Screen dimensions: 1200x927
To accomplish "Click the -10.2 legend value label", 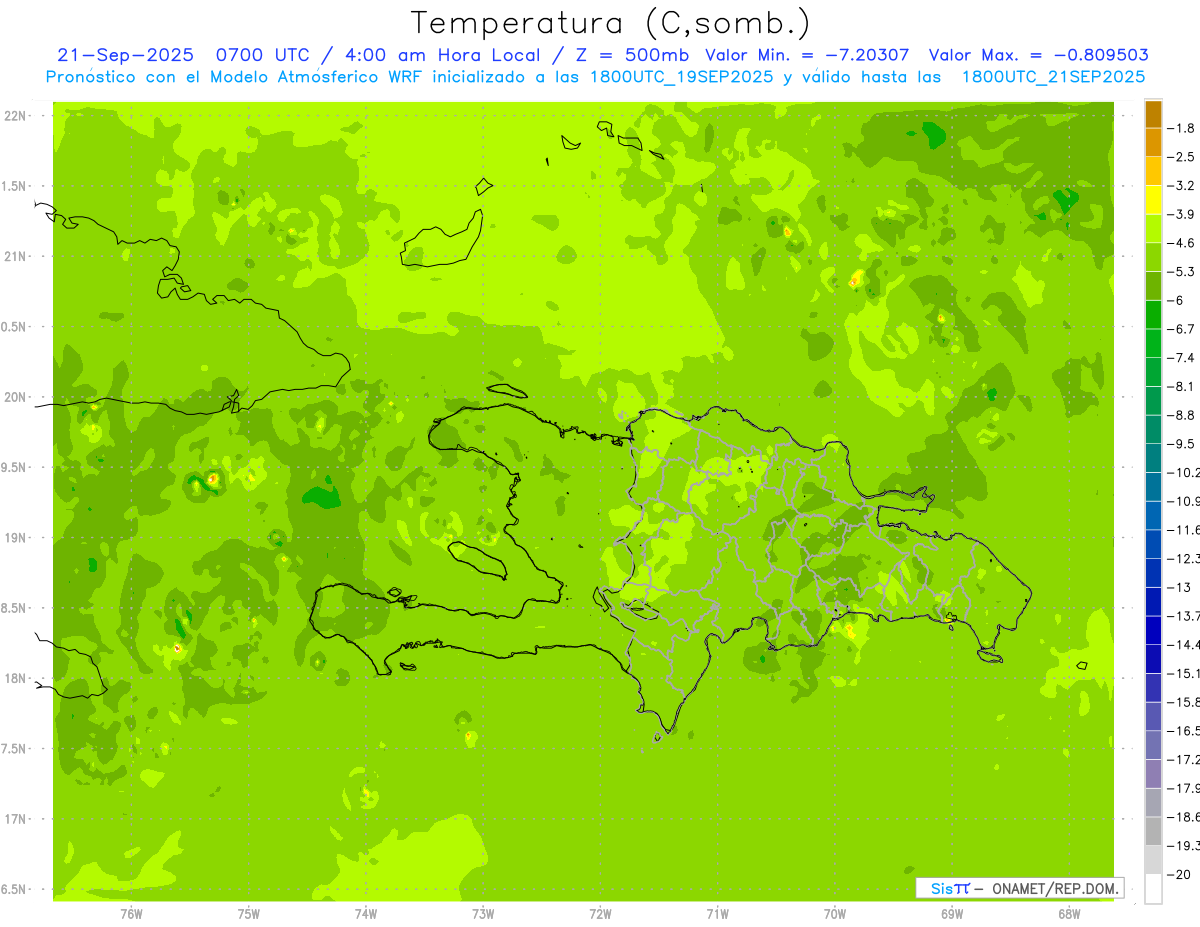I will [x=1187, y=472].
